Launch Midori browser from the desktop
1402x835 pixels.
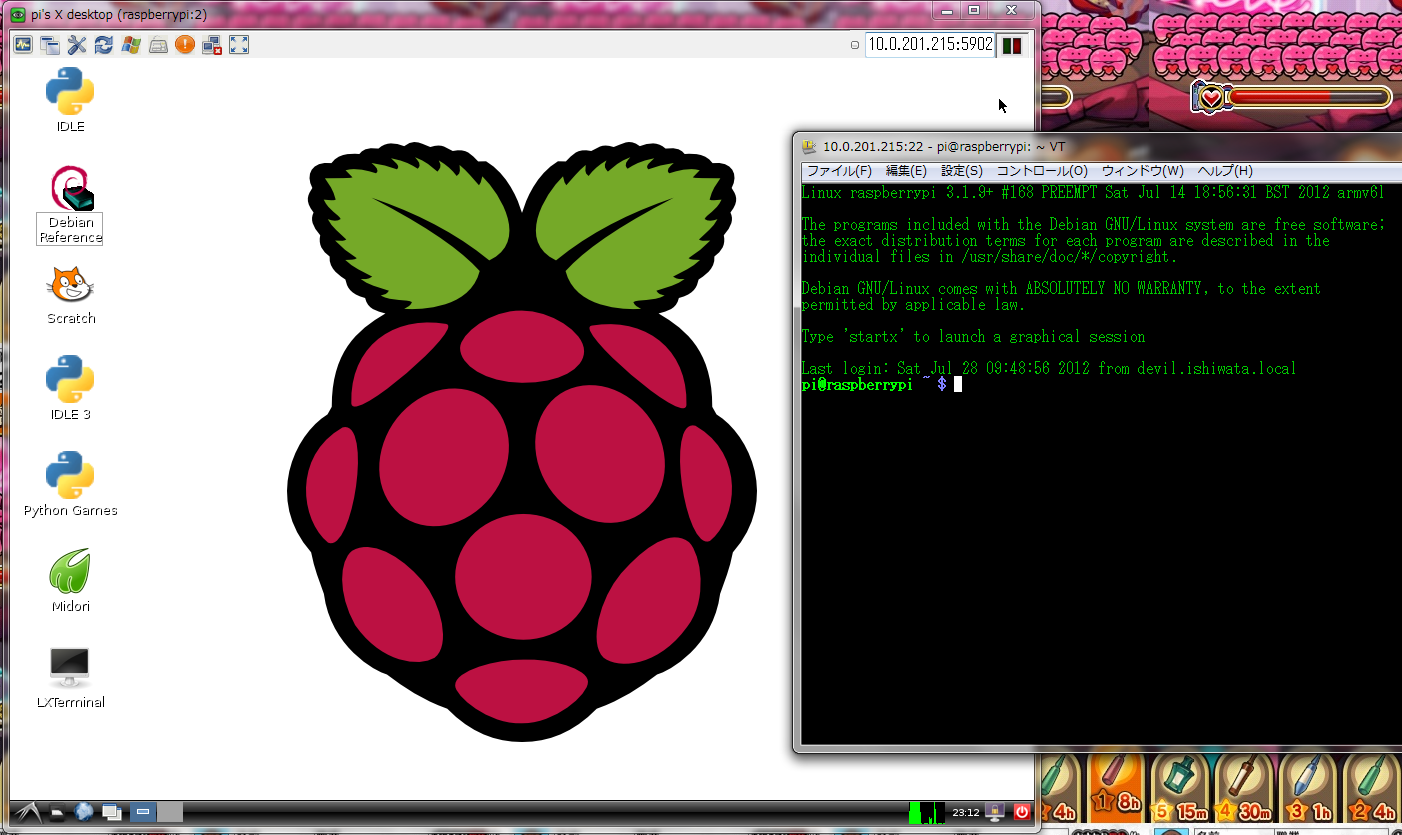click(x=70, y=580)
